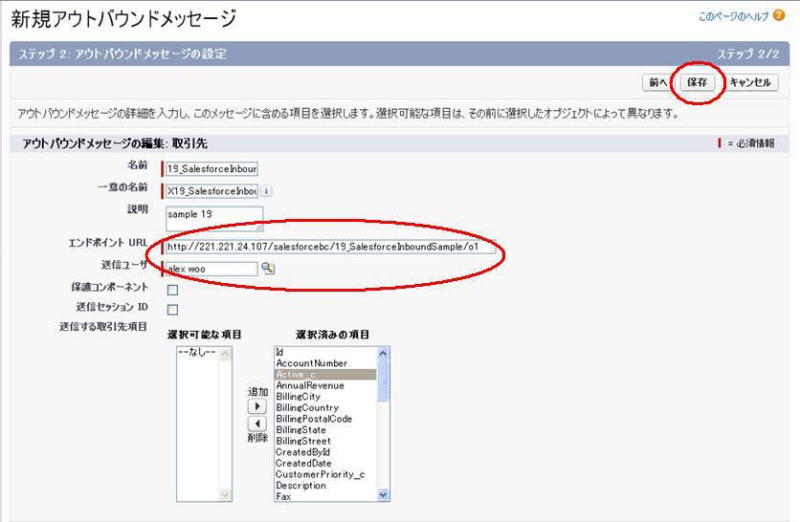Click the add (追加) right arrow button
This screenshot has height=522, width=800.
click(x=255, y=407)
